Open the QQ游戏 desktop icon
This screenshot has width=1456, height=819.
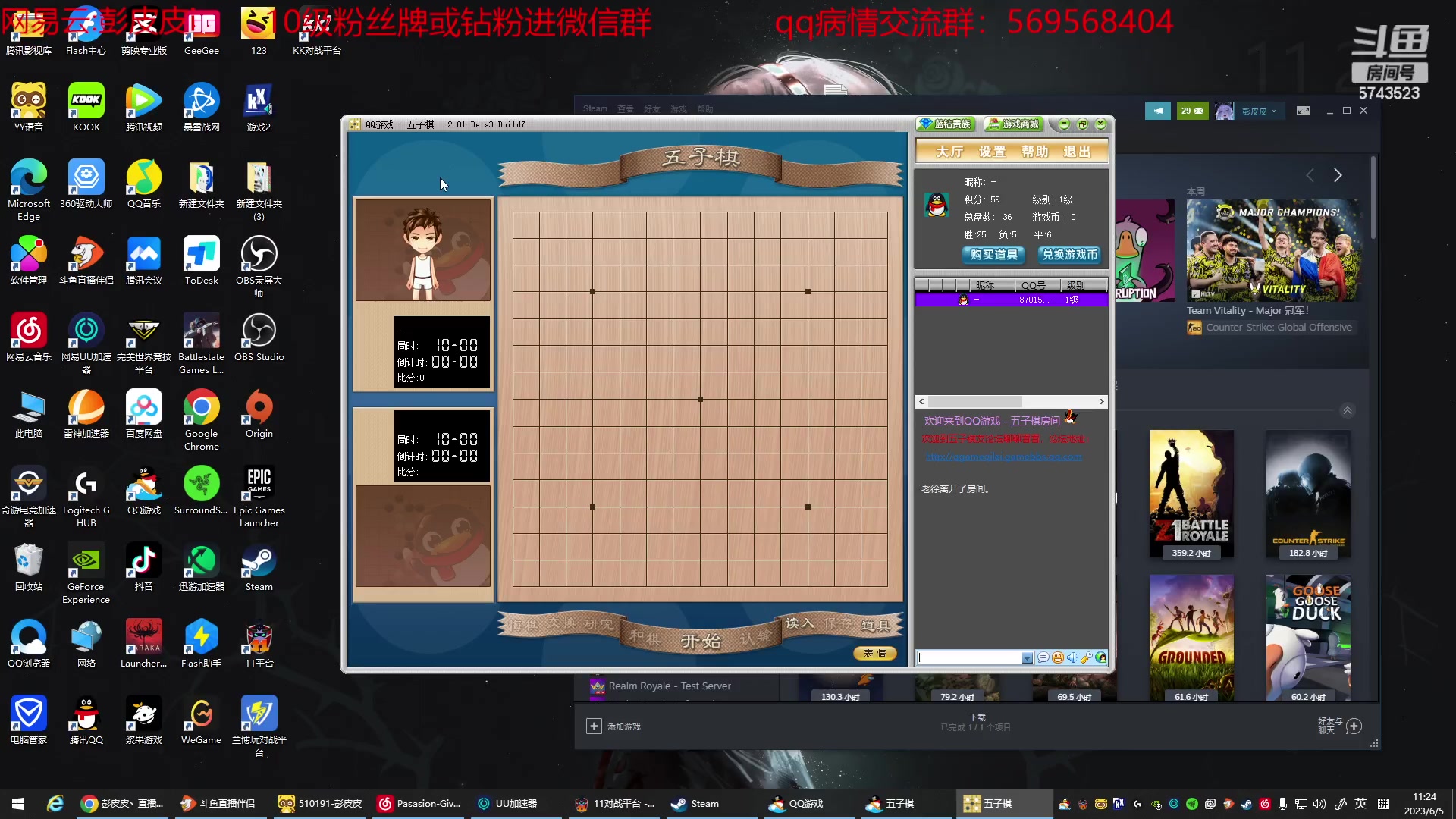tap(143, 491)
